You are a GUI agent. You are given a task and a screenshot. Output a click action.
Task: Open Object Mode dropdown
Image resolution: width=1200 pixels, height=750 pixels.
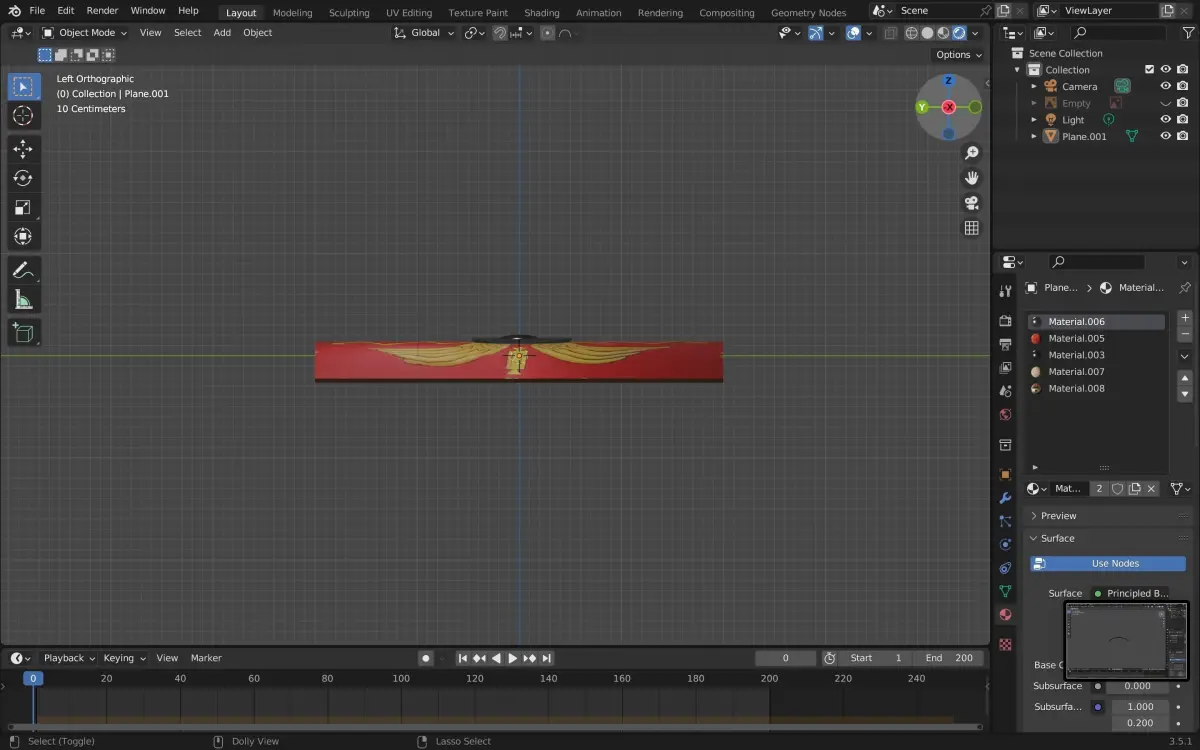[84, 33]
